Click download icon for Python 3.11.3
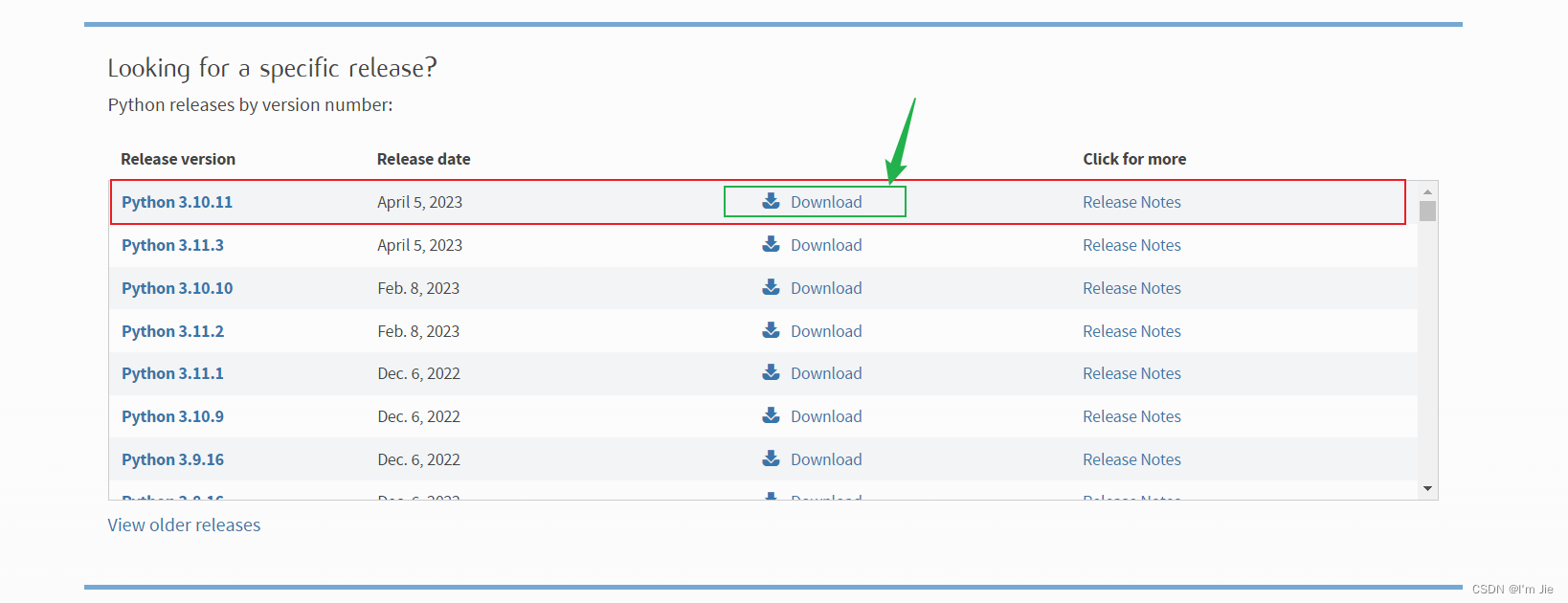This screenshot has height=603, width=1568. [771, 244]
